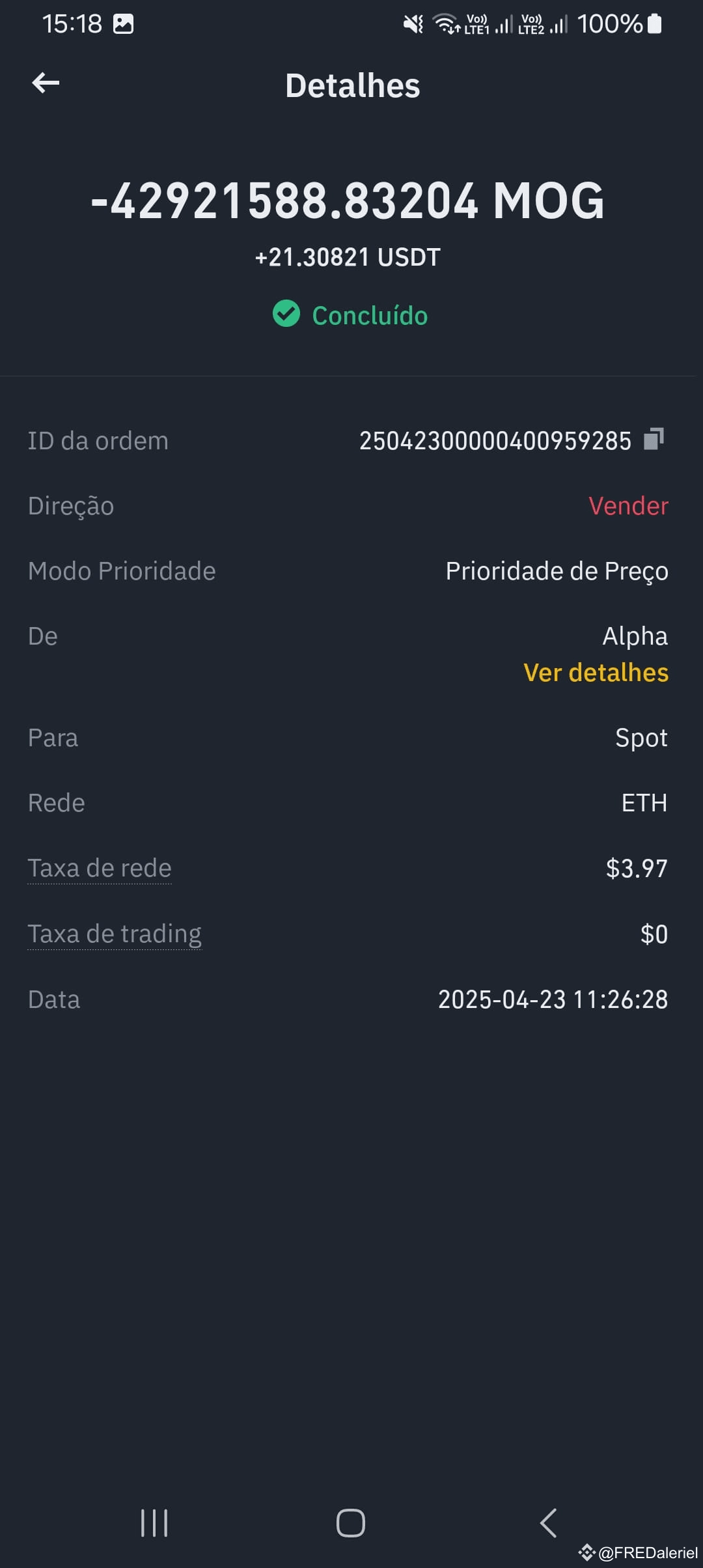703x1568 pixels.
Task: Tap the date 2025-04-23 11:26:28
Action: click(553, 1000)
